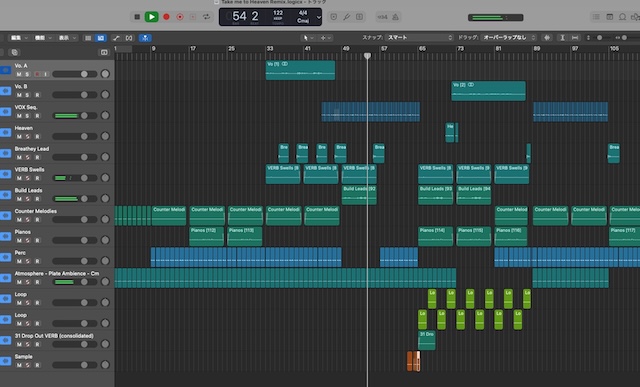The image size is (640, 387).
Task: Click the Cmaj key signature display
Action: point(303,20)
